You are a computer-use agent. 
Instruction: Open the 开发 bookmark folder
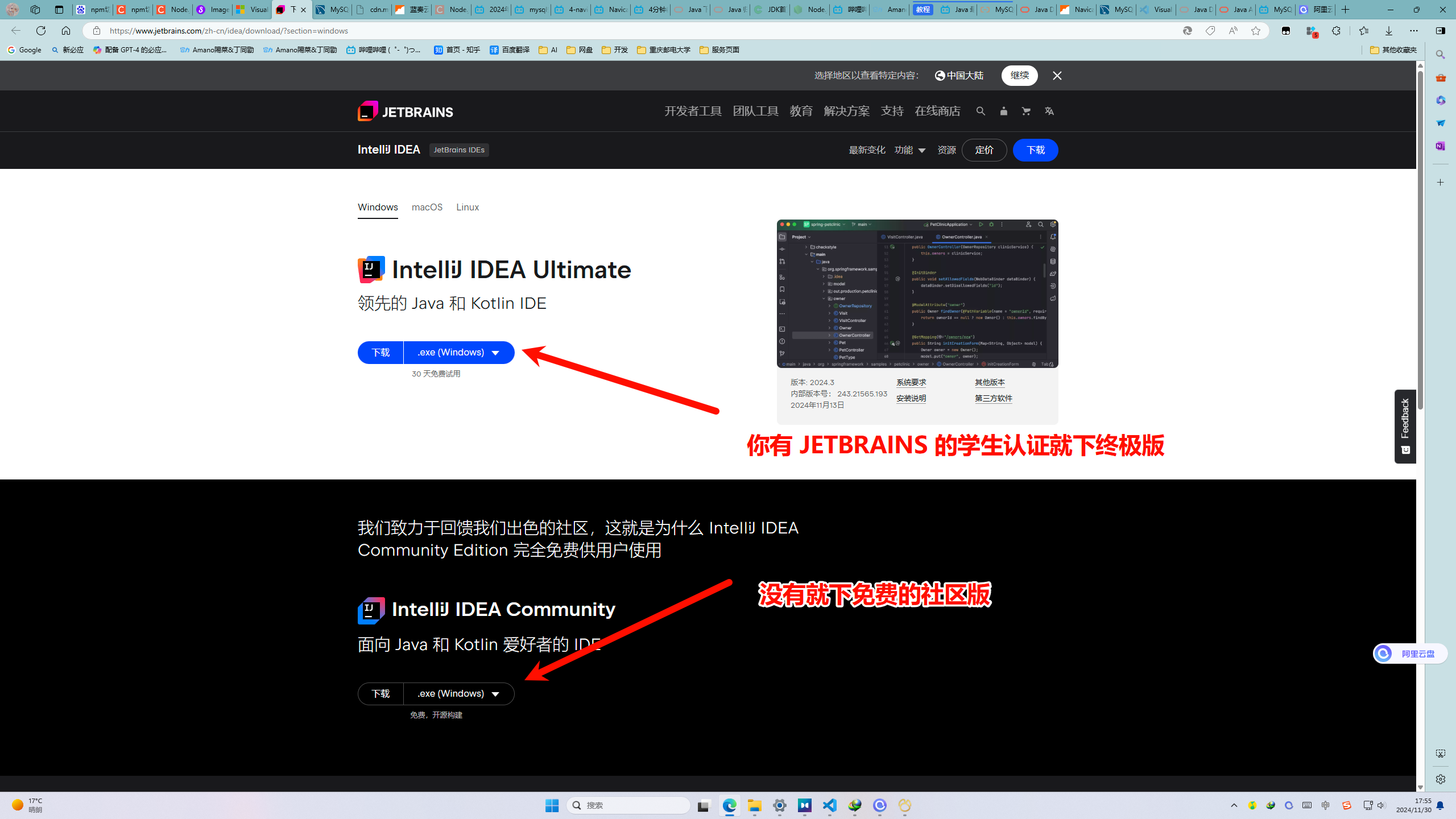pyautogui.click(x=615, y=50)
